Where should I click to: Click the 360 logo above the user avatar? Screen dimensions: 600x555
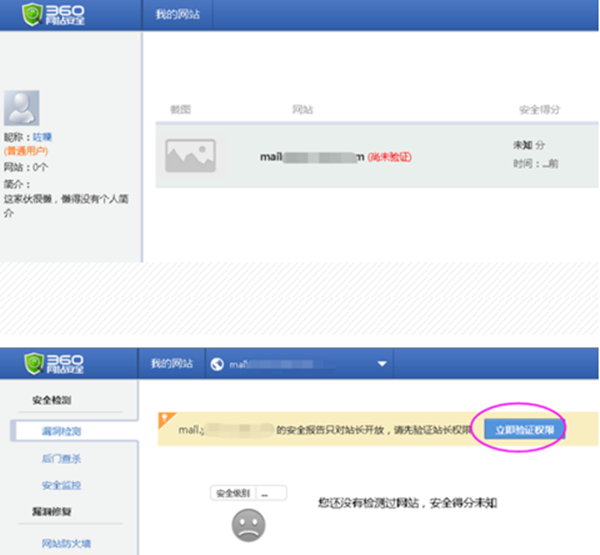tap(53, 15)
